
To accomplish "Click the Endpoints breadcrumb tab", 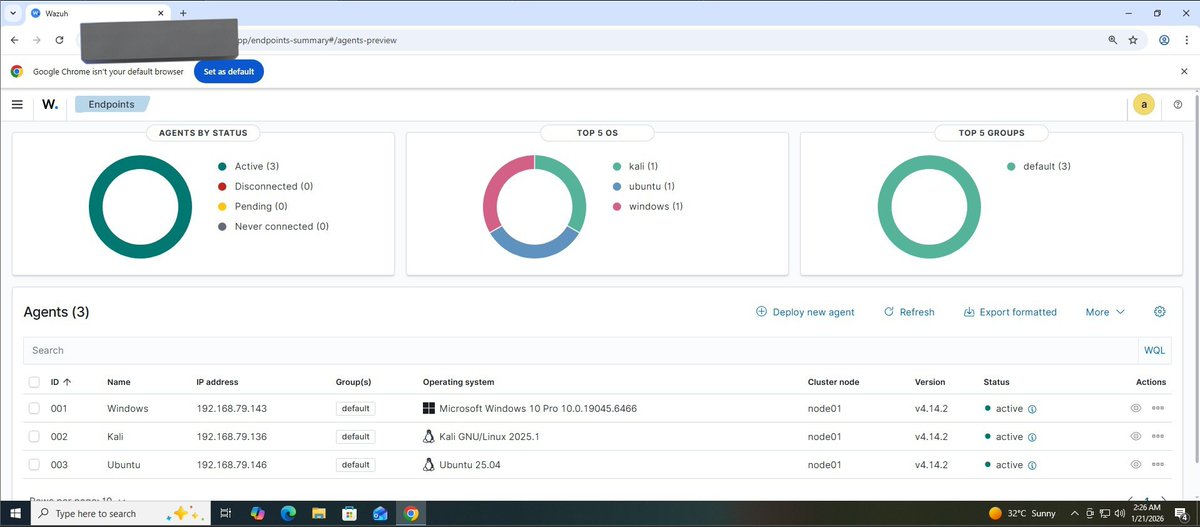I will tap(111, 104).
